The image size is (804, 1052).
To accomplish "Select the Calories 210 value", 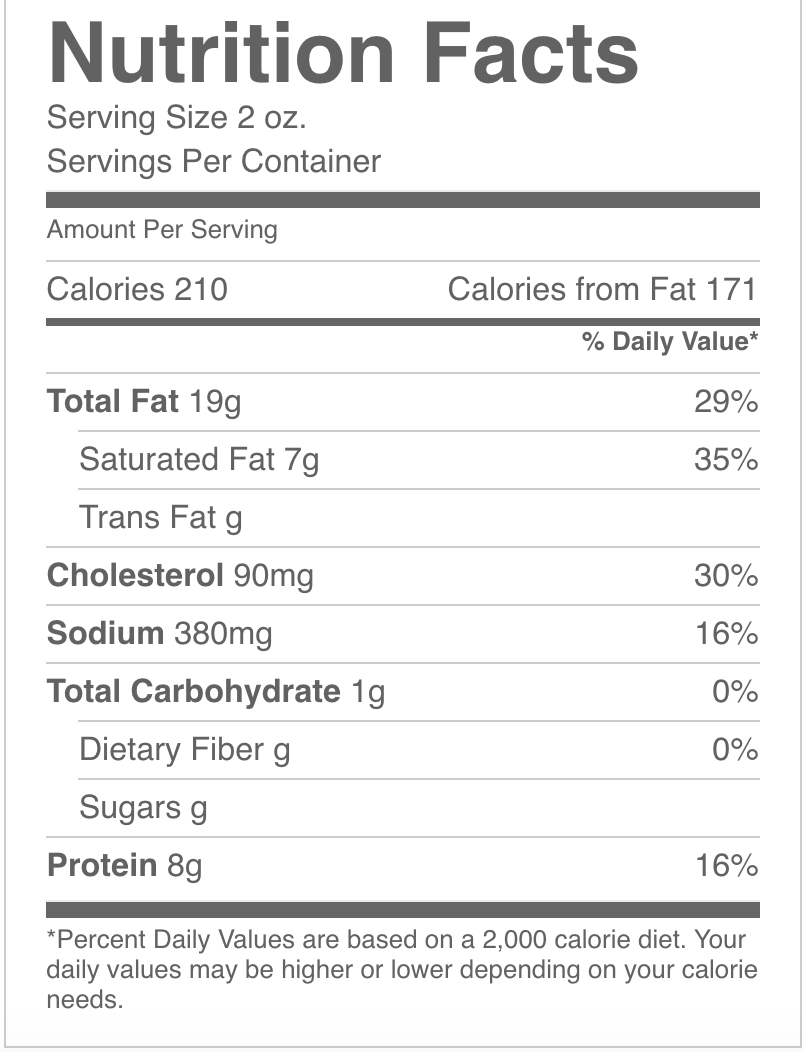I will pyautogui.click(x=137, y=290).
